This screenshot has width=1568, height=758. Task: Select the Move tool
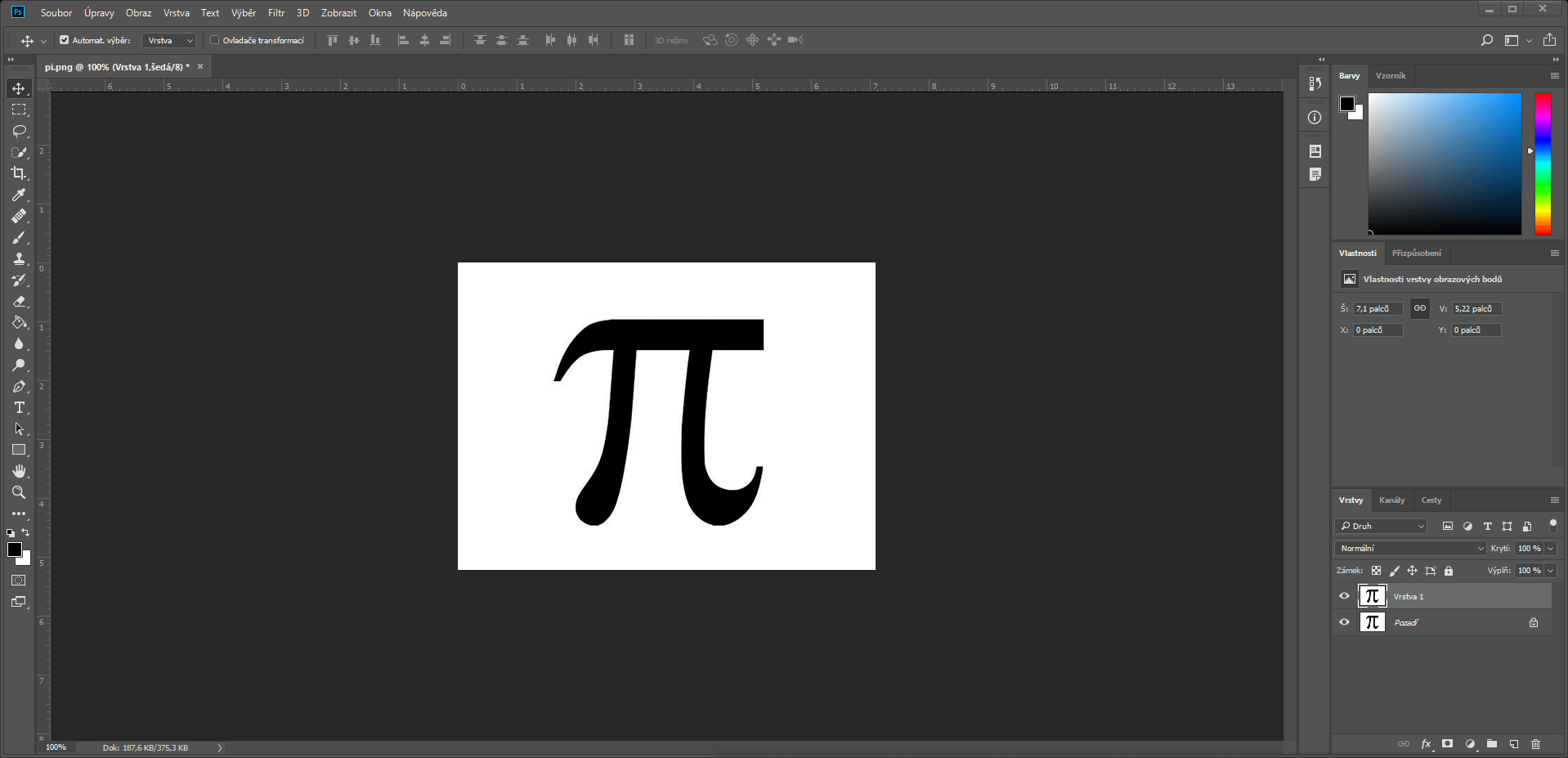[18, 88]
